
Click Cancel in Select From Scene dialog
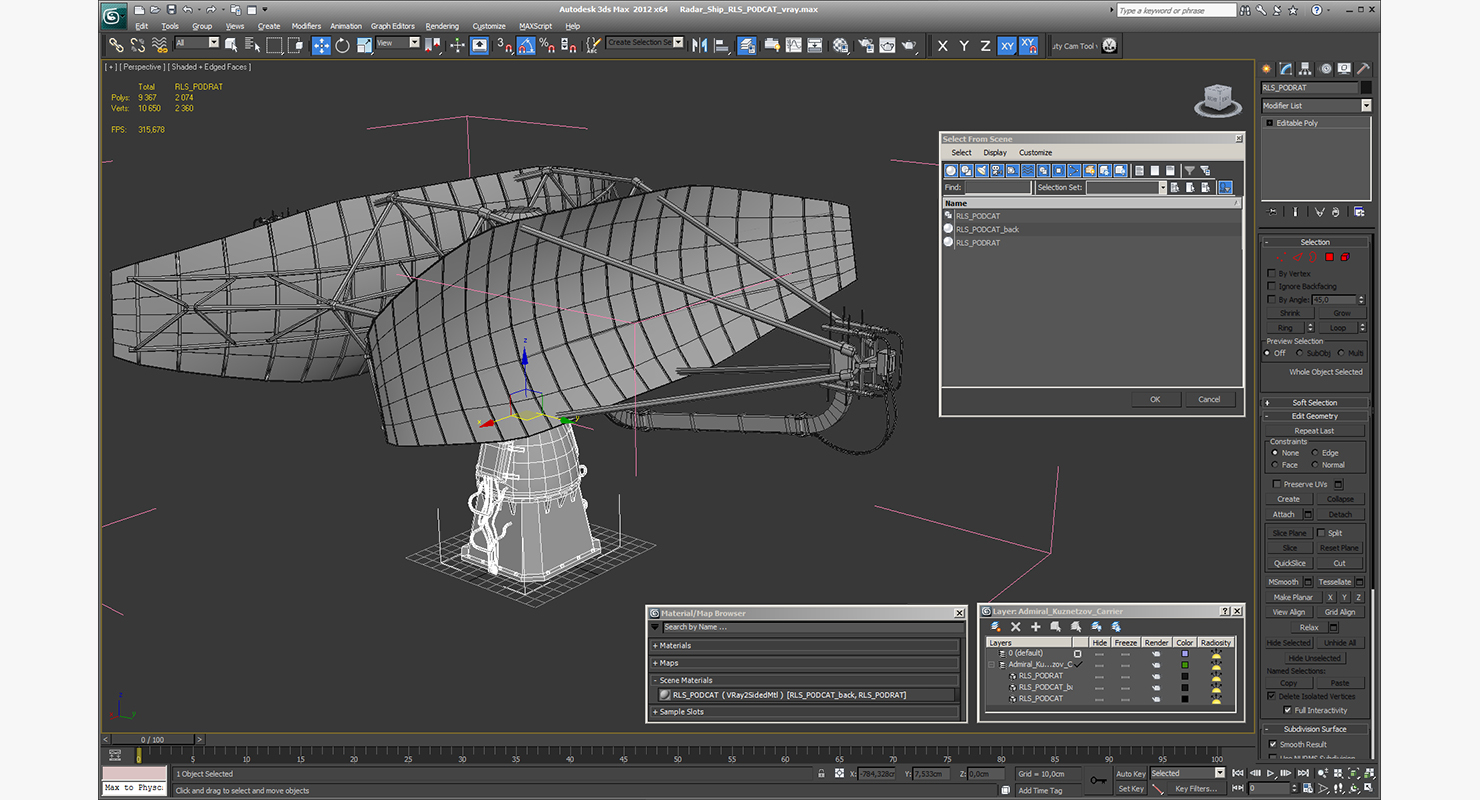point(1209,399)
